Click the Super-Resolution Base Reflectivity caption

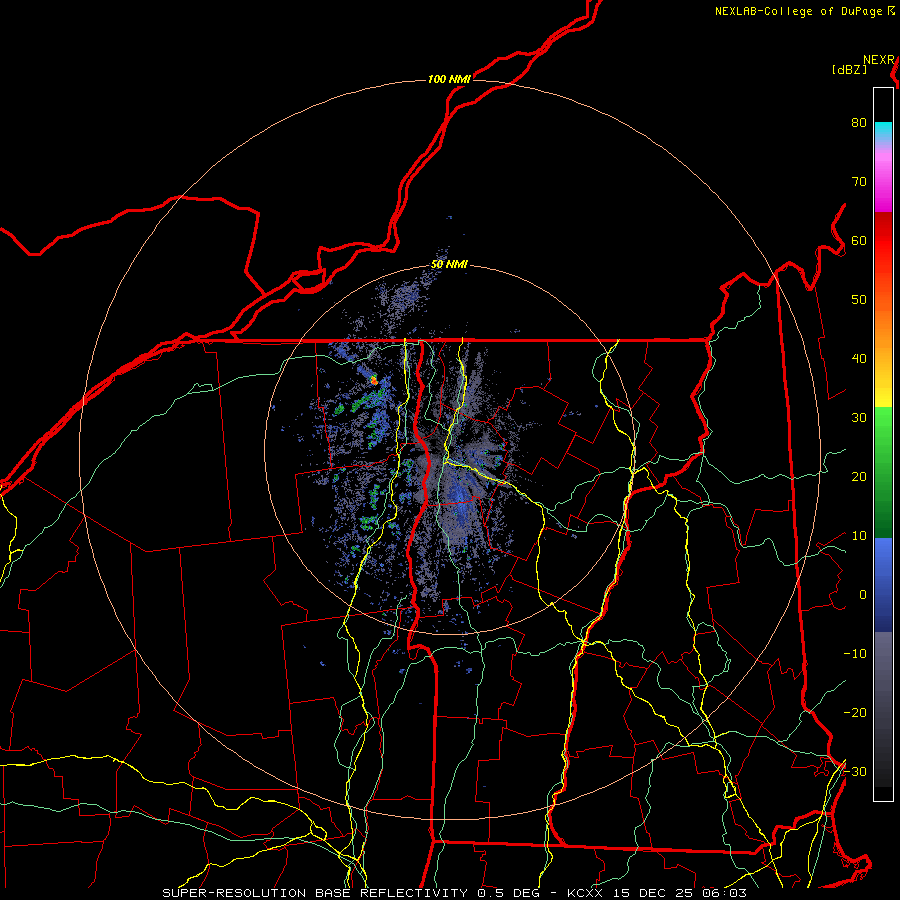tap(455, 893)
